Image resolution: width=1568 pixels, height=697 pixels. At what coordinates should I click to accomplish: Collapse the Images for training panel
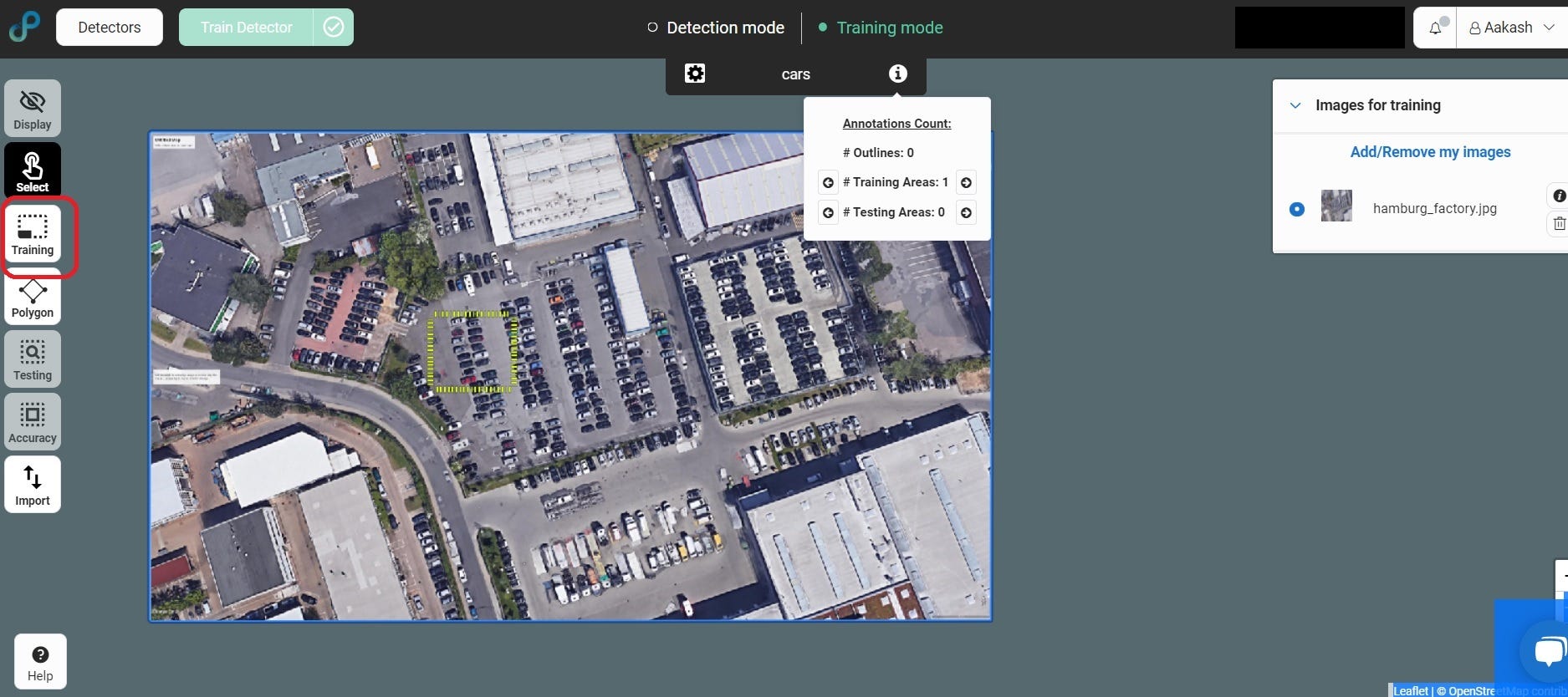click(1295, 105)
